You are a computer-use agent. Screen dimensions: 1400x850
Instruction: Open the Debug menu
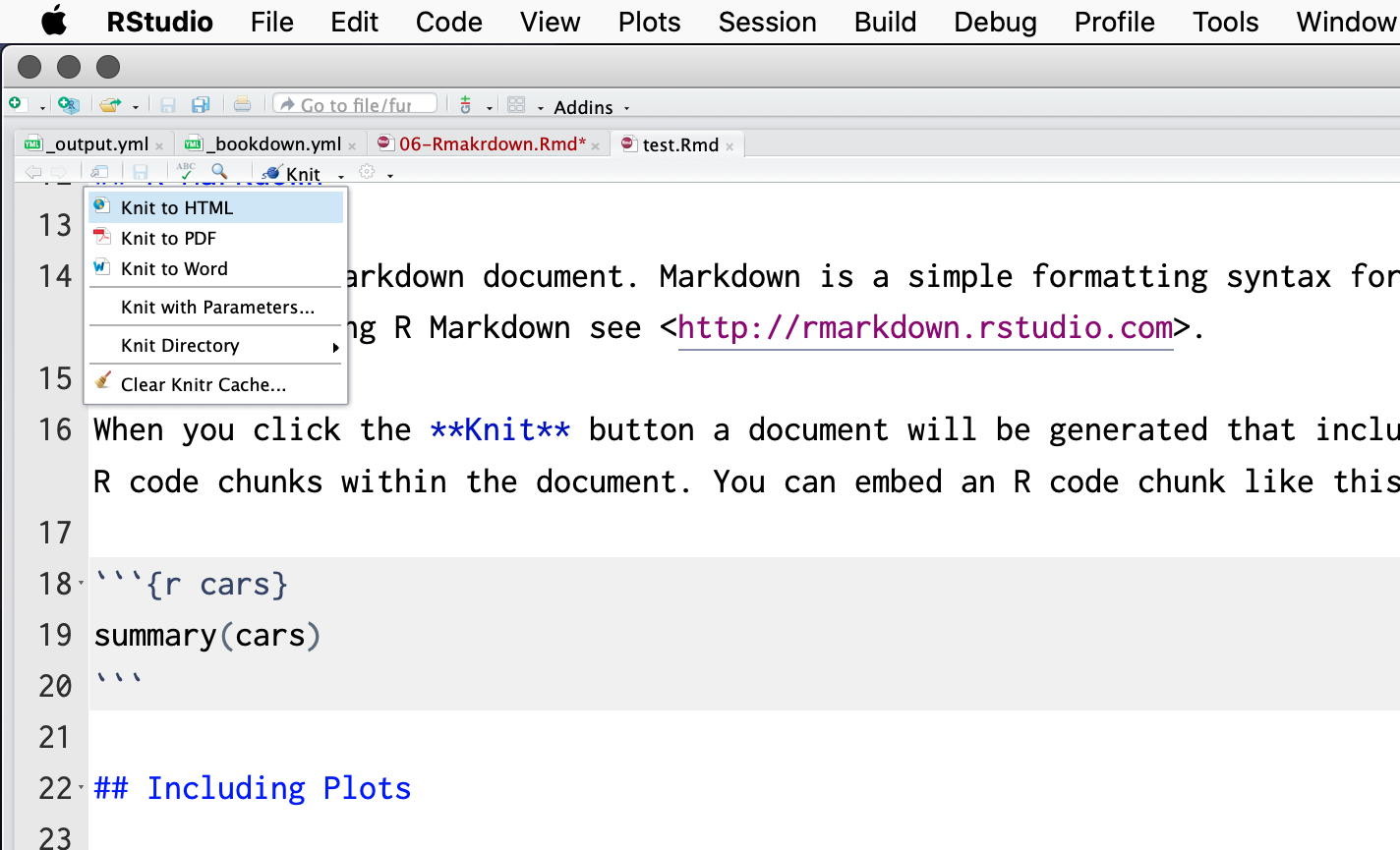(996, 22)
